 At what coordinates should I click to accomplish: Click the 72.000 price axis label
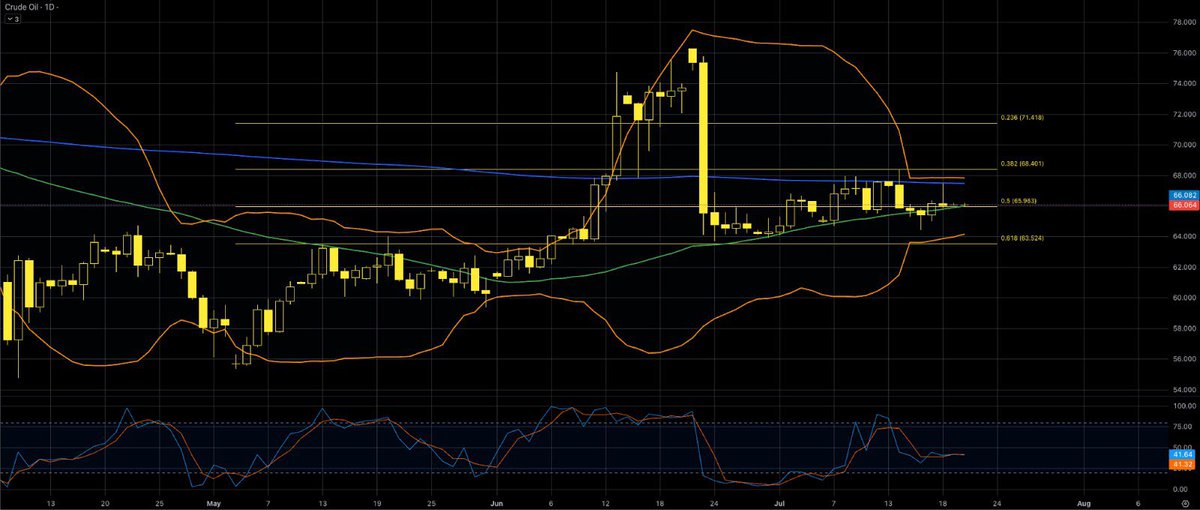pyautogui.click(x=1184, y=114)
